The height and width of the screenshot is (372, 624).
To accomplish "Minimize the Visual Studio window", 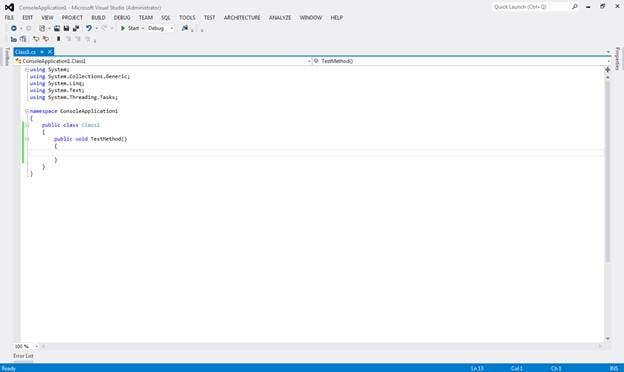I will (588, 7).
